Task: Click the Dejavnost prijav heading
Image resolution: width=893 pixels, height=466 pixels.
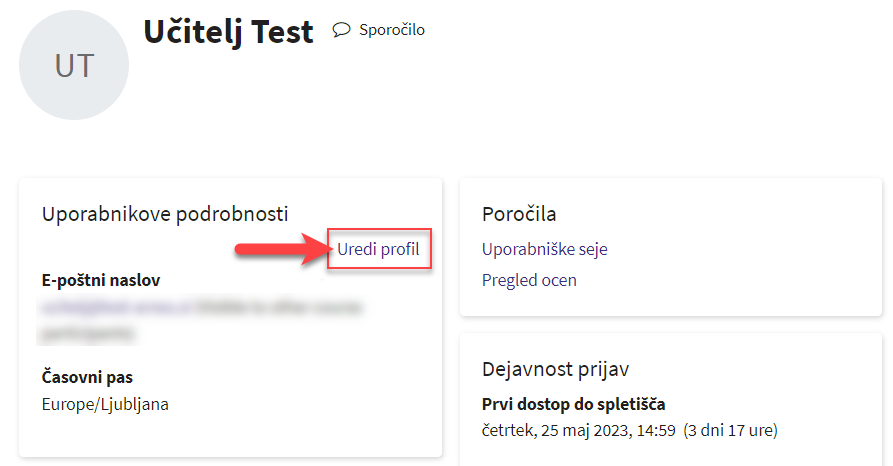Action: (555, 369)
